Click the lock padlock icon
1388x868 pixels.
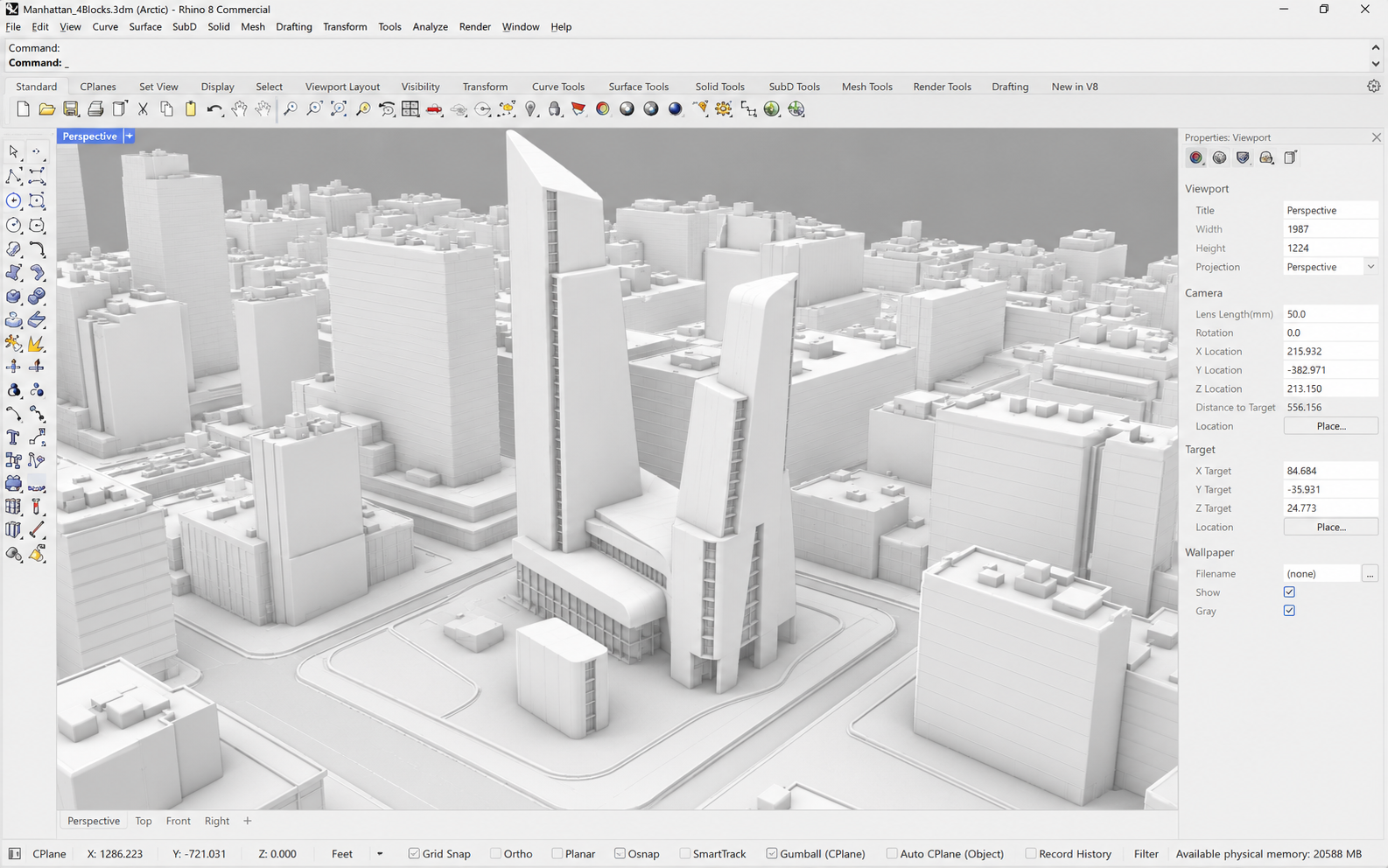point(555,109)
